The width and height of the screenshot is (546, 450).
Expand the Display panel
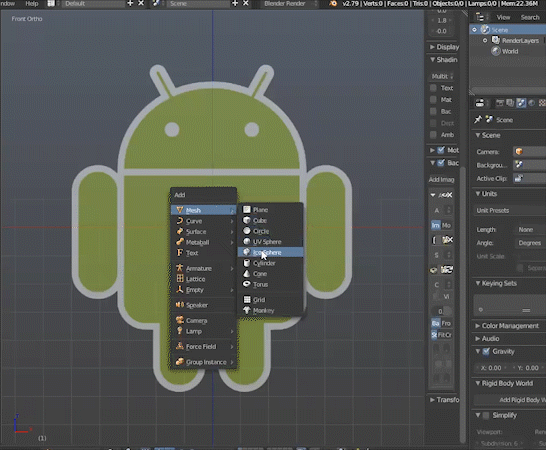tap(432, 47)
